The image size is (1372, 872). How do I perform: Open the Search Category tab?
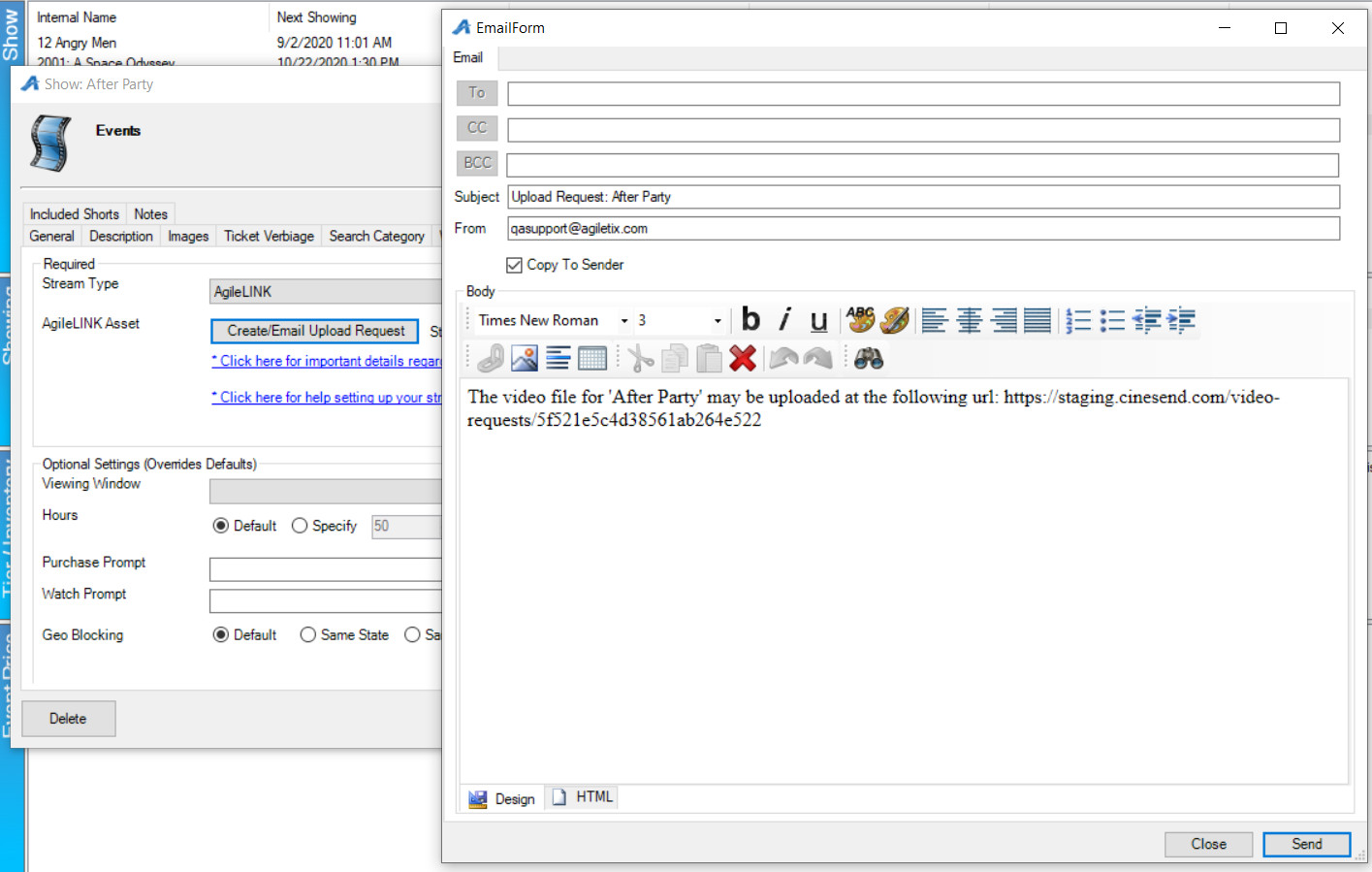(377, 237)
